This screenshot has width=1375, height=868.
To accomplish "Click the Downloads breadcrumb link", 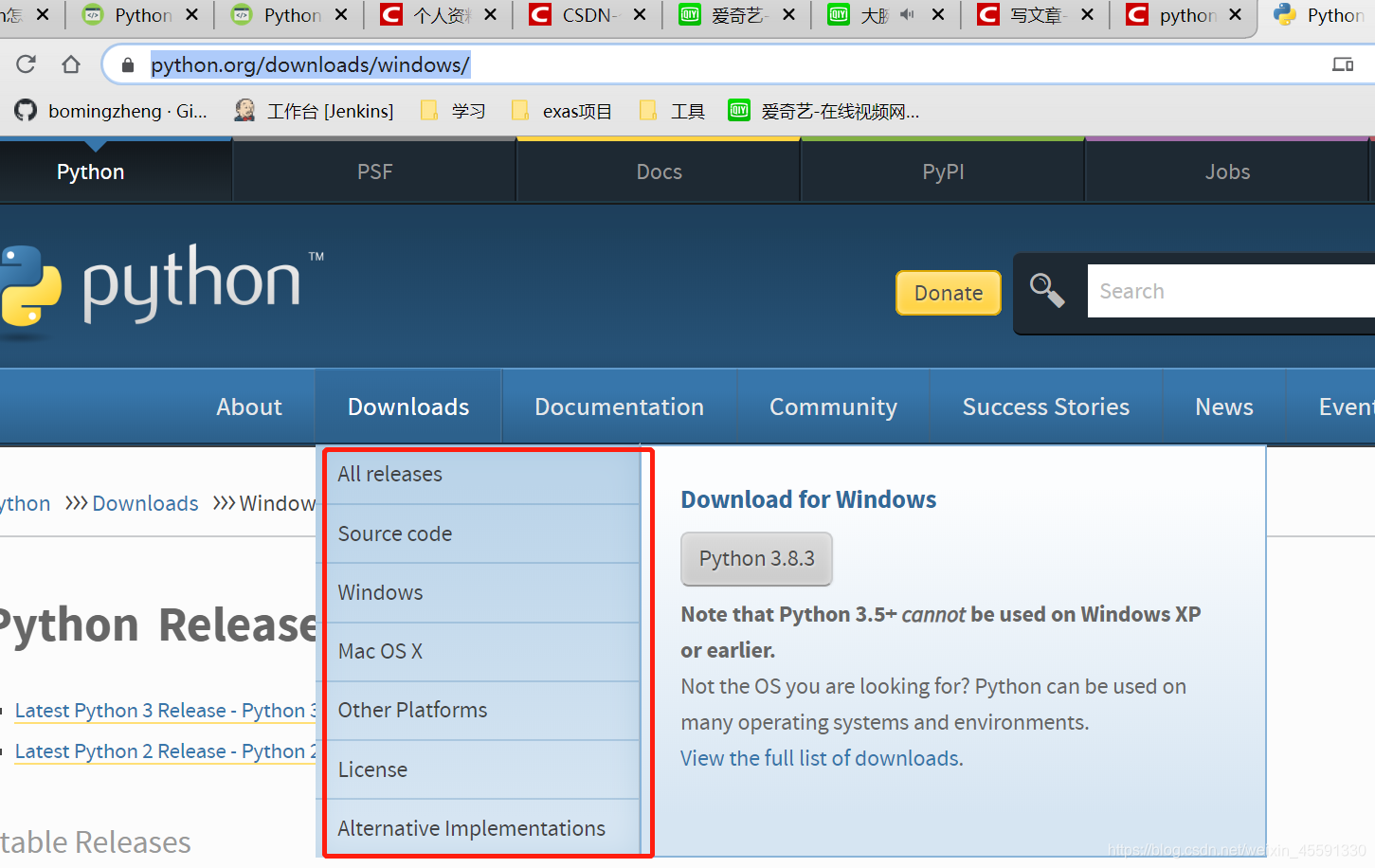I will tap(145, 503).
